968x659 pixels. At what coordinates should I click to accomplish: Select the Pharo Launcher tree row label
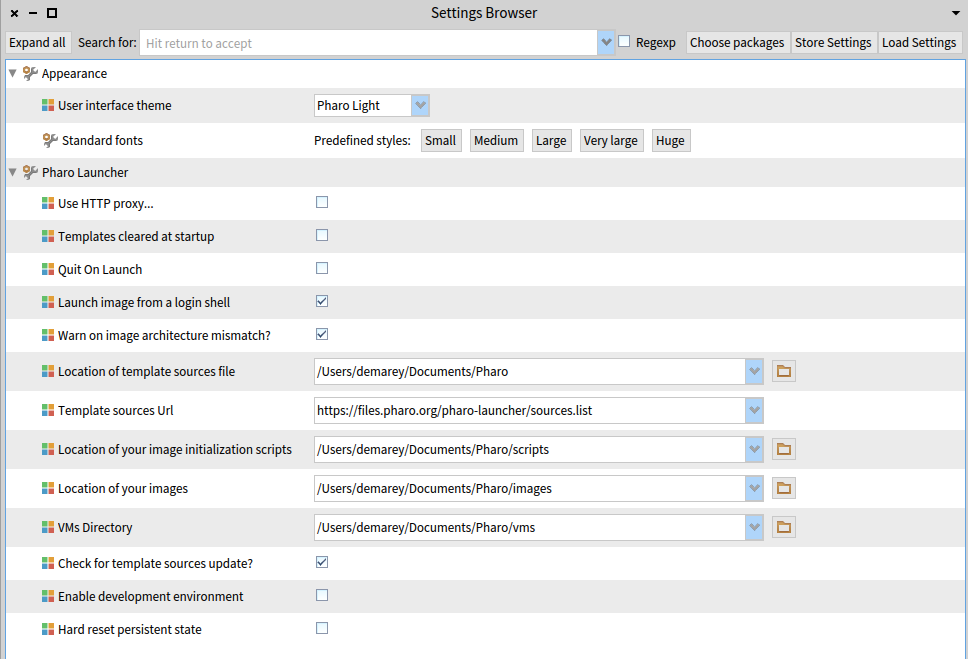pos(85,172)
